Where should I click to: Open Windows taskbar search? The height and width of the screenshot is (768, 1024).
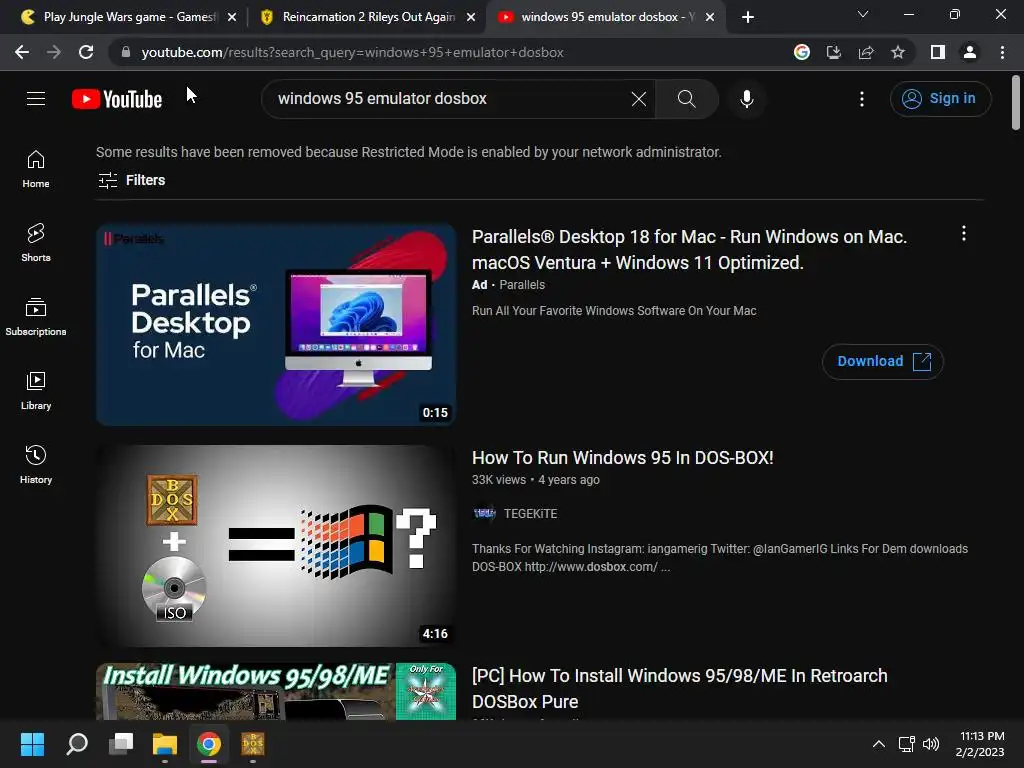pos(77,744)
